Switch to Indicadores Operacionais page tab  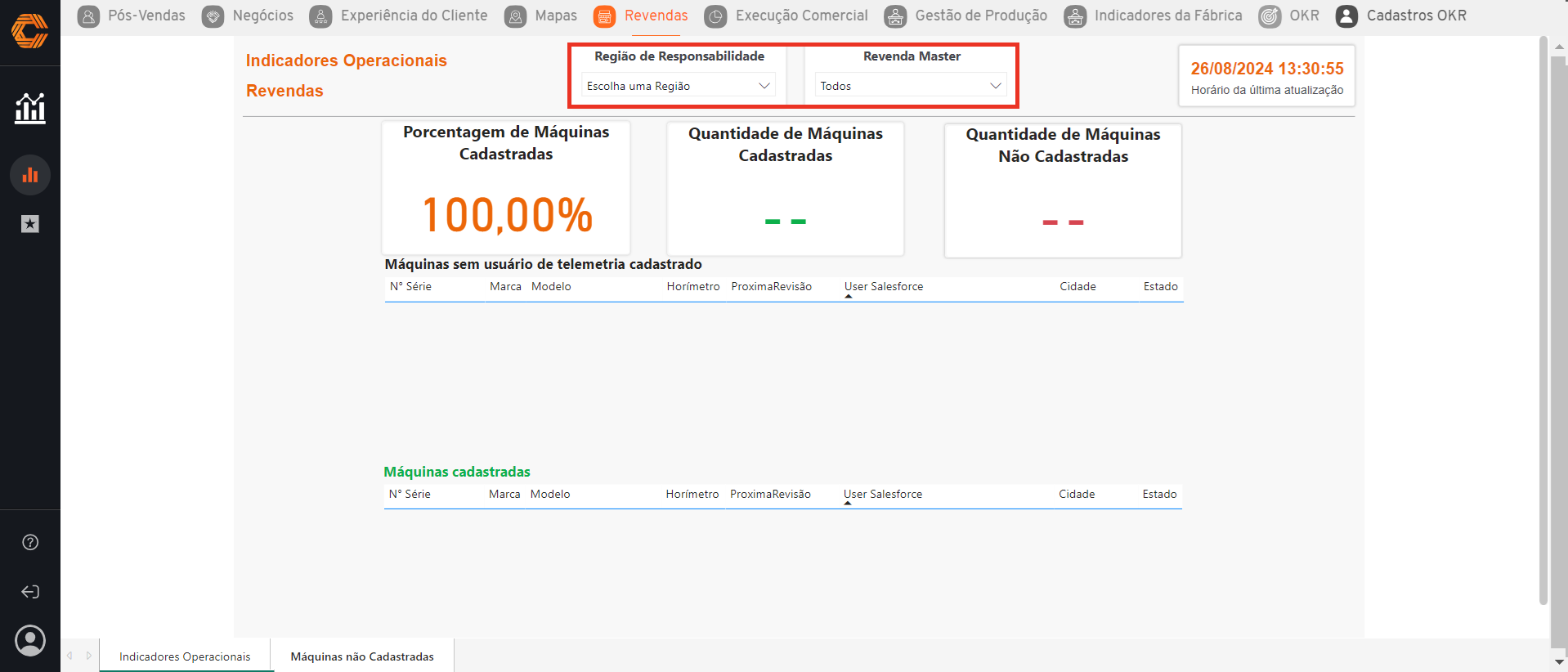(185, 656)
